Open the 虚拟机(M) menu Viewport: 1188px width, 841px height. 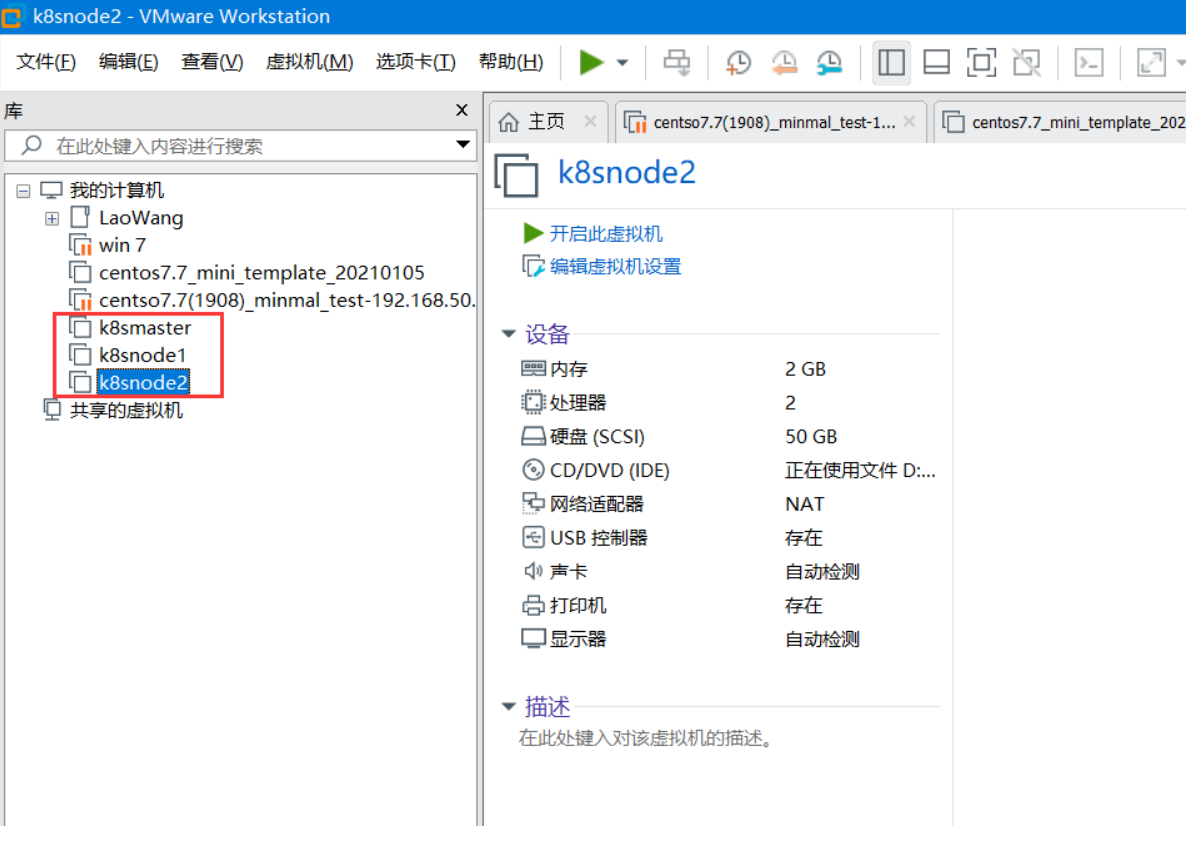[x=309, y=61]
